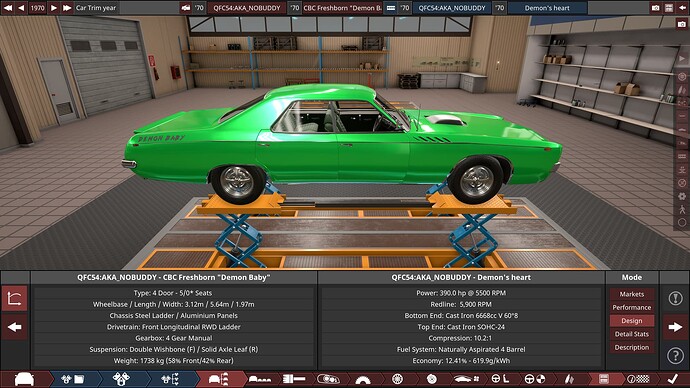Open the CBC Freshborn trim name selector
Viewport: 690px width, 388px height.
click(342, 8)
